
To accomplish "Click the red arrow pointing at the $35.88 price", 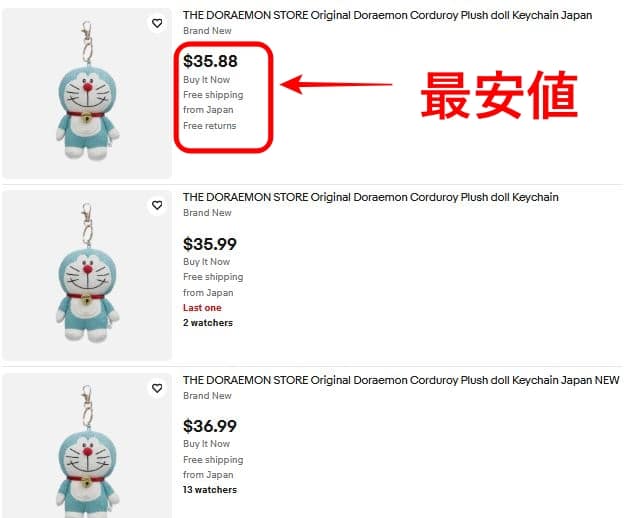I will tap(336, 84).
